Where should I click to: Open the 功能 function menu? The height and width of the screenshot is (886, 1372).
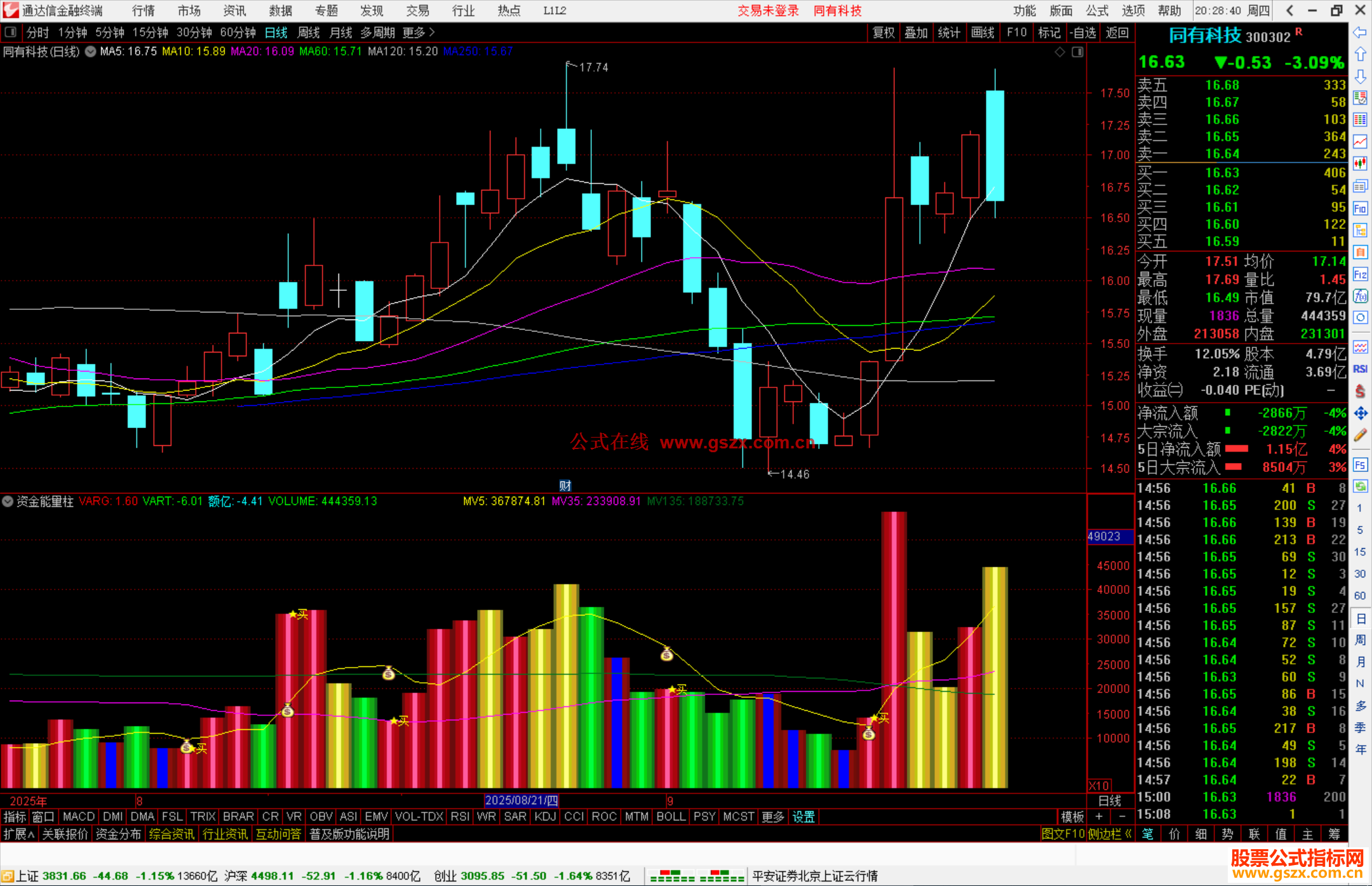pos(1025,11)
